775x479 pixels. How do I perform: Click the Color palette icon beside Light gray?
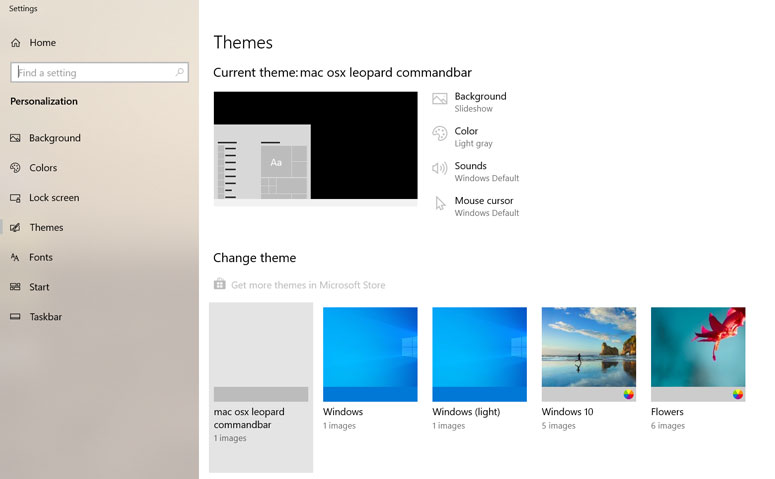tap(439, 133)
